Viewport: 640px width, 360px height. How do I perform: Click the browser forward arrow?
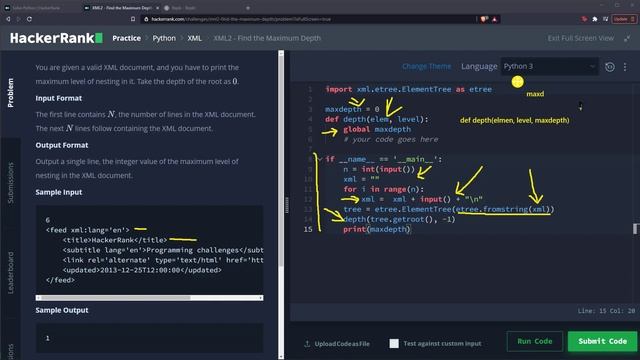coord(19,19)
